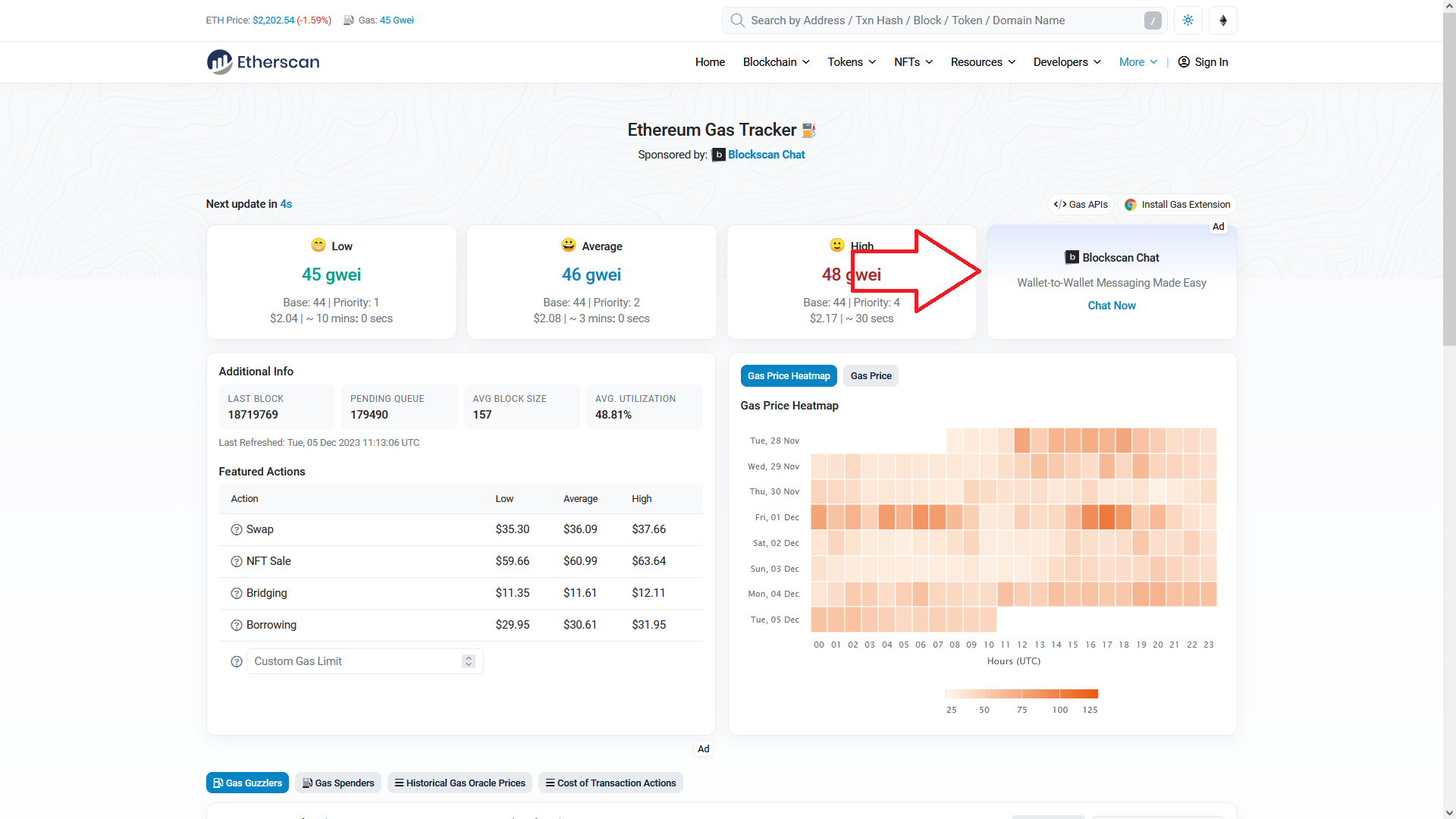The image size is (1456, 819).
Task: Open Gas APIs via the code icon
Action: [1060, 204]
